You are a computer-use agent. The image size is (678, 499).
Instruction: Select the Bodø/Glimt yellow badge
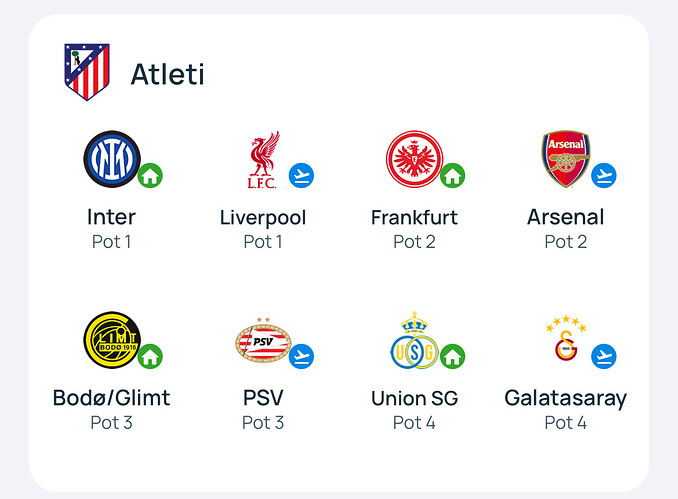tap(112, 340)
